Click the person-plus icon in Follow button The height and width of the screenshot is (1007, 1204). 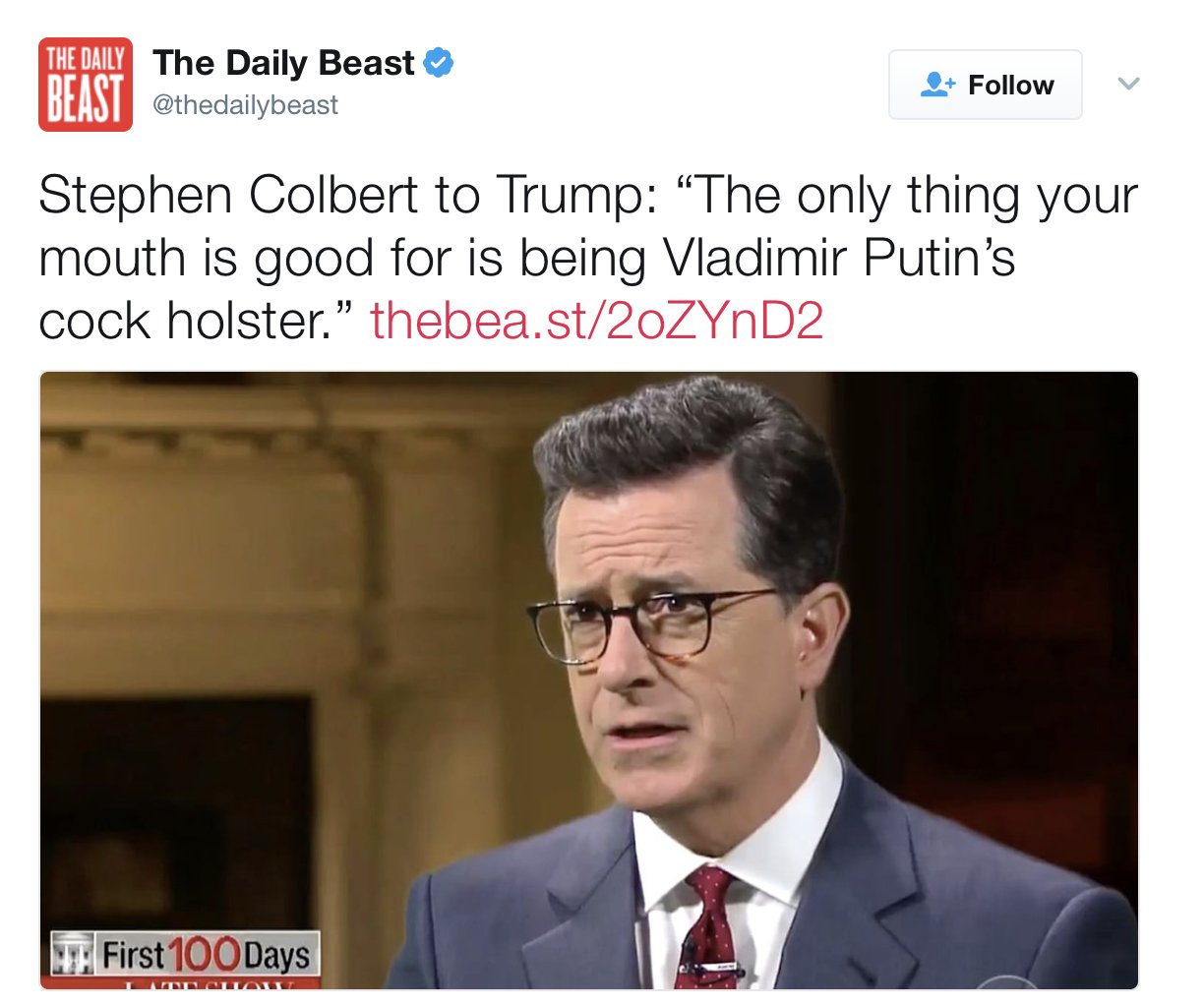tap(937, 85)
